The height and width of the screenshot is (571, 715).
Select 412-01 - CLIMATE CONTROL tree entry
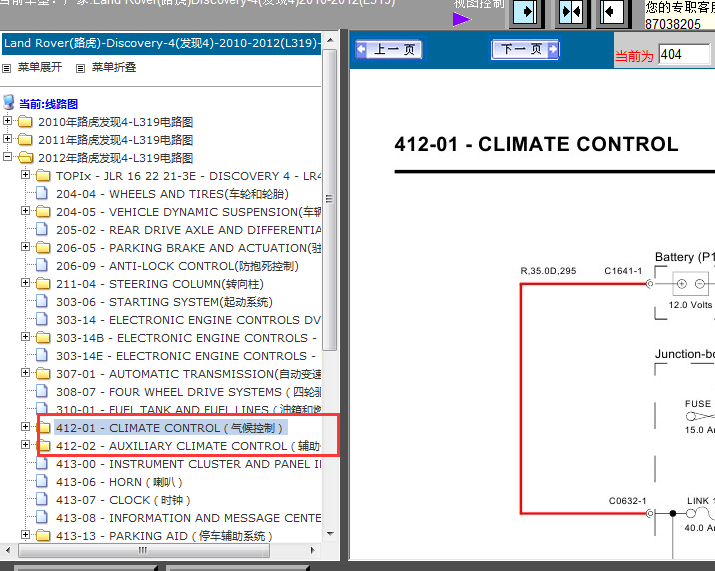[169, 428]
